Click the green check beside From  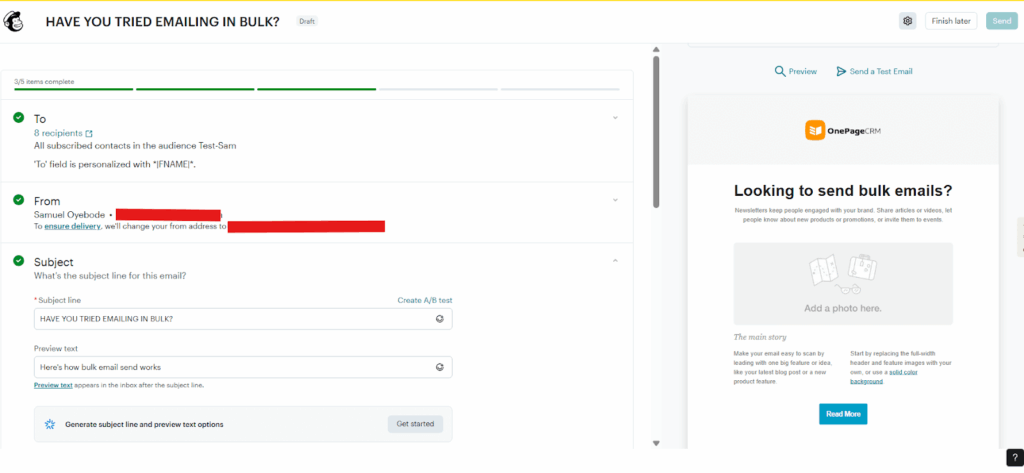(x=18, y=200)
